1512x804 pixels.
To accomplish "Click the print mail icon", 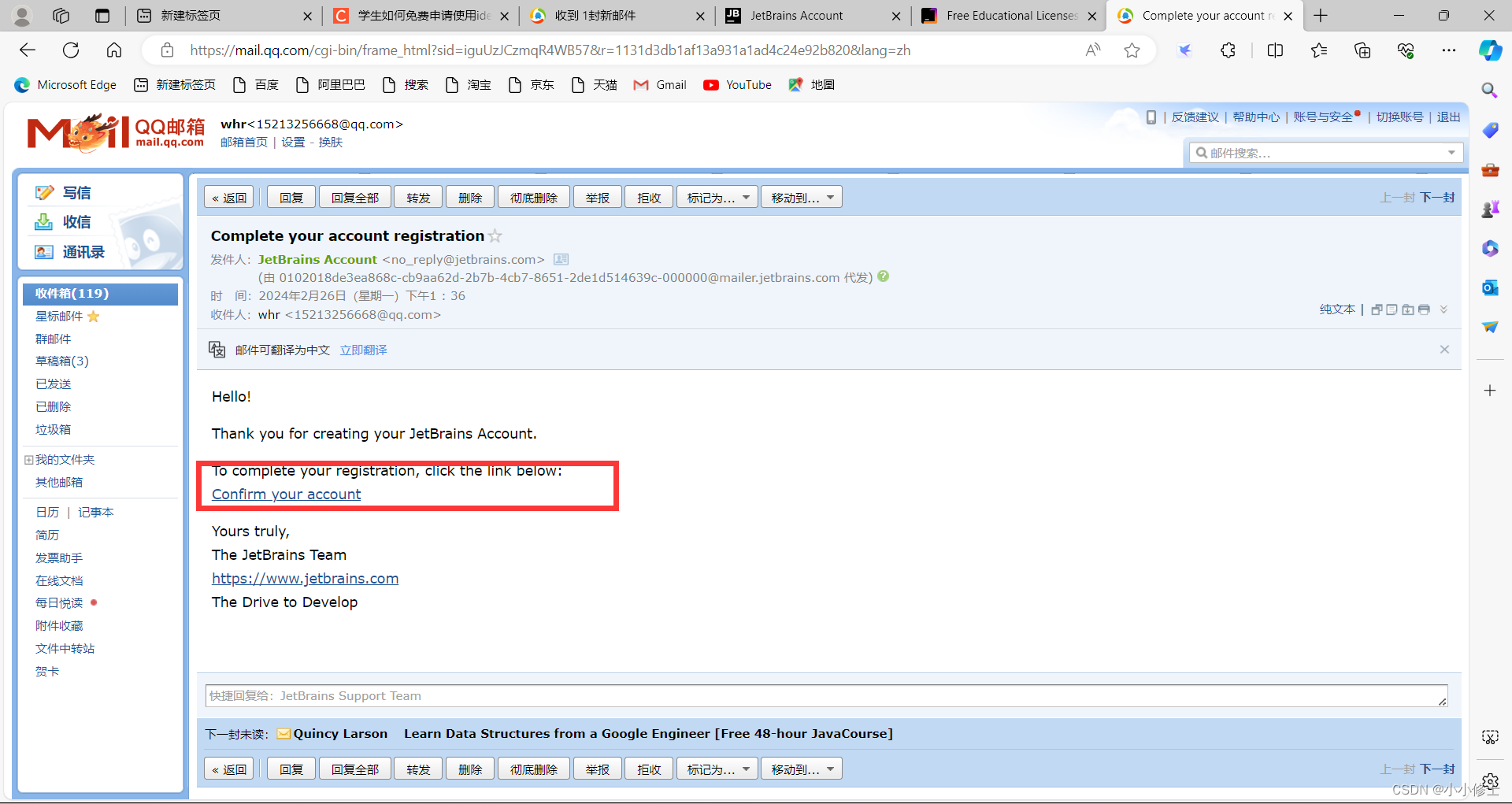I will coord(1424,309).
